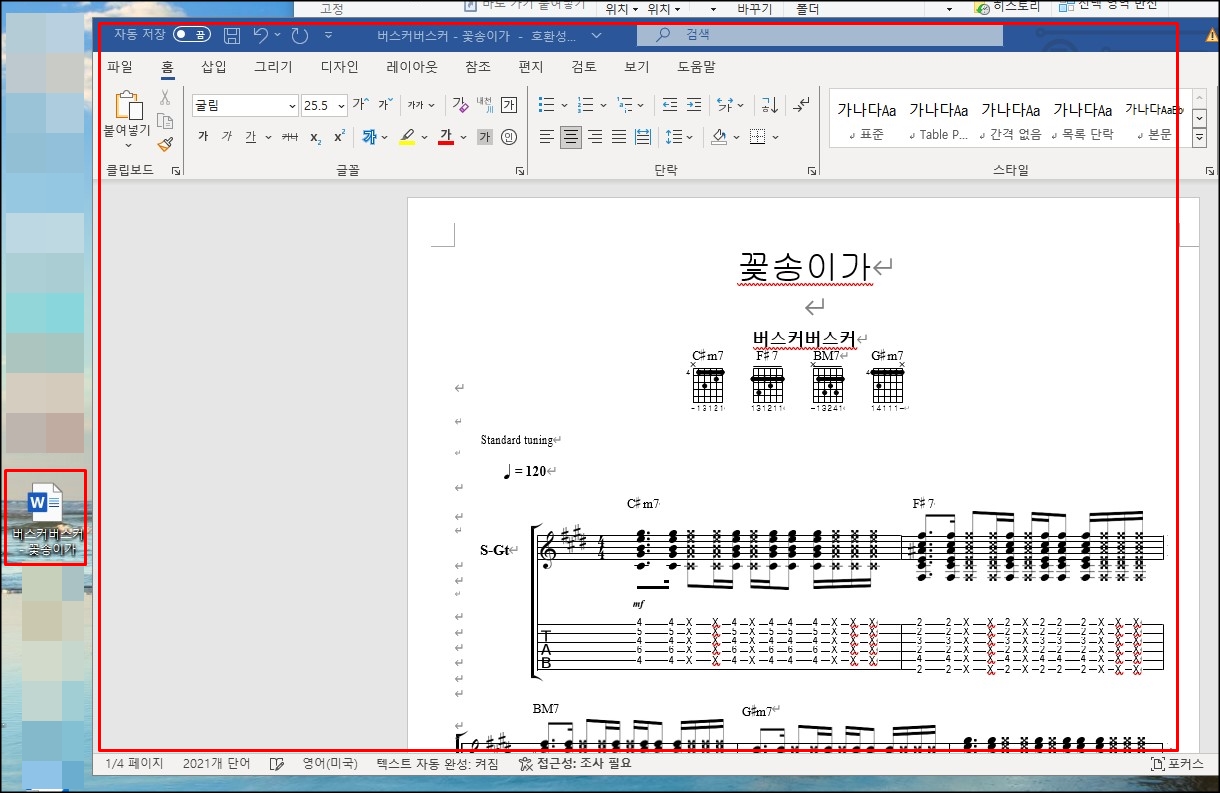This screenshot has width=1220, height=793.
Task: Toggle AutoSave switch
Action: (192, 35)
